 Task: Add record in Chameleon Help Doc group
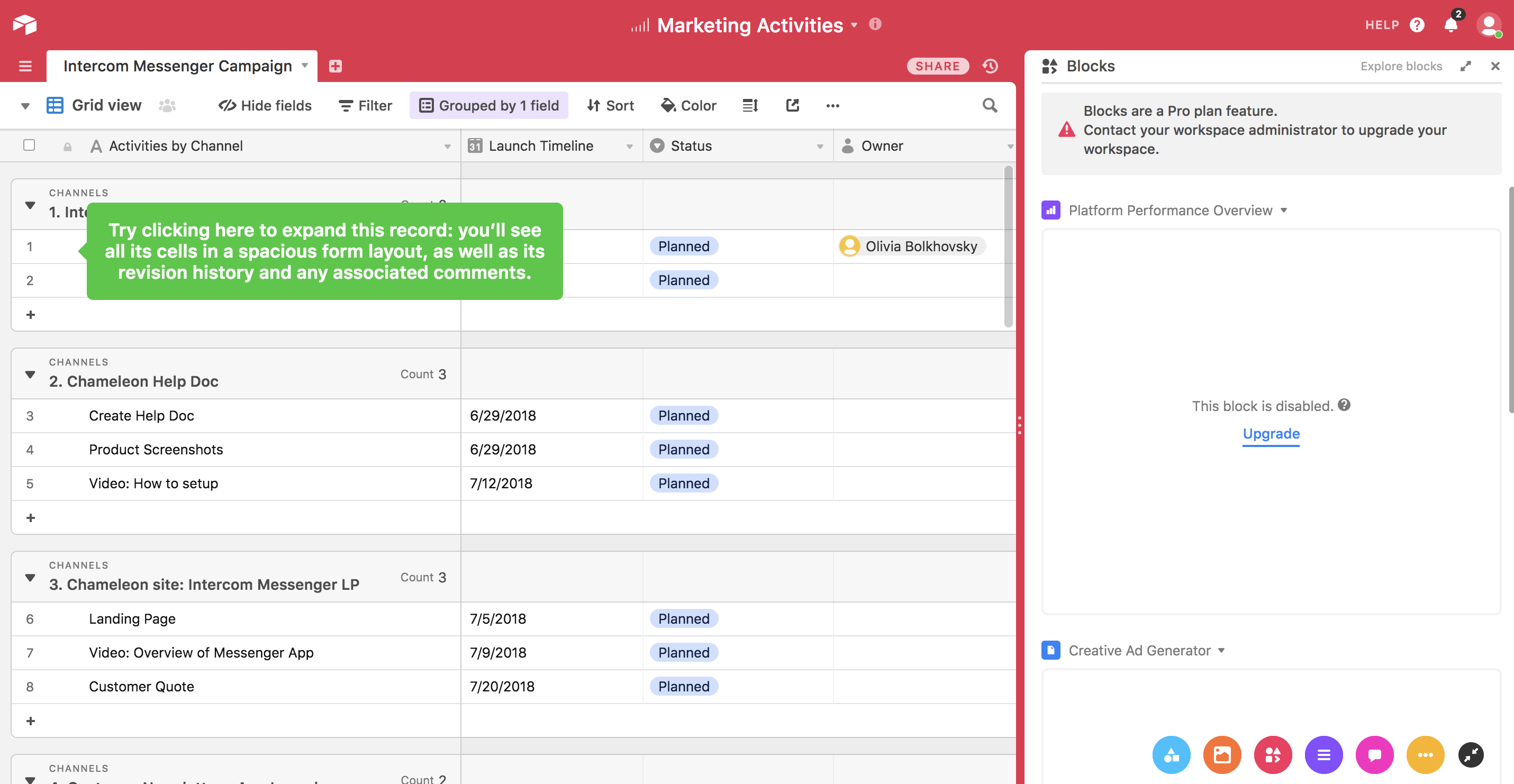click(x=31, y=518)
